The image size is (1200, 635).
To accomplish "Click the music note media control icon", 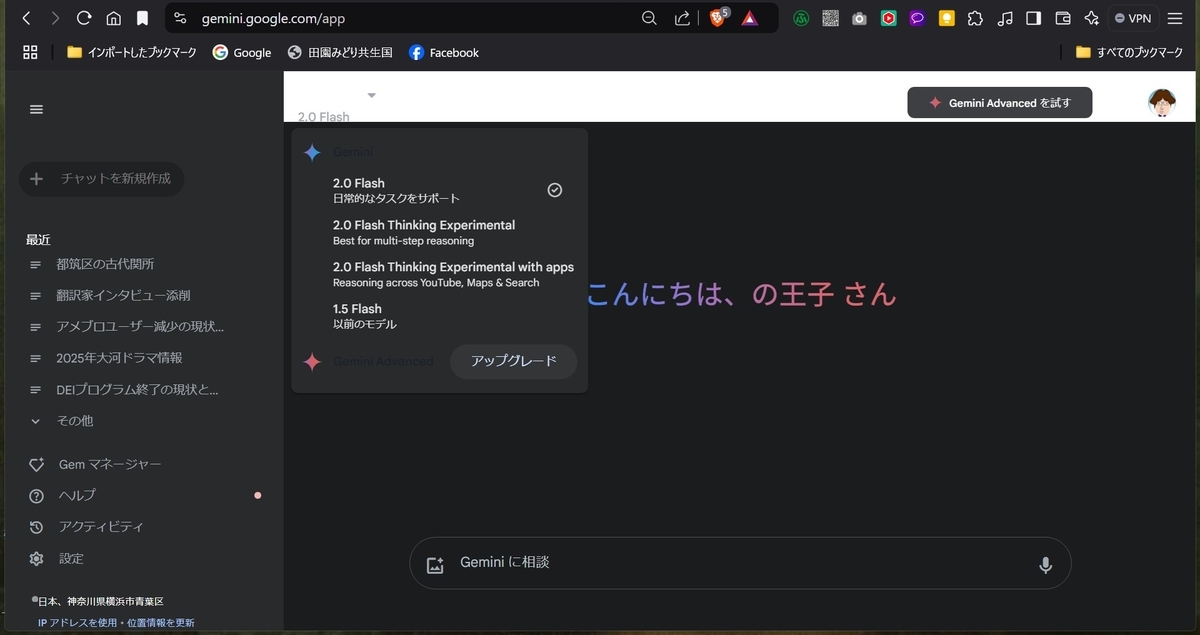I will tap(1005, 18).
